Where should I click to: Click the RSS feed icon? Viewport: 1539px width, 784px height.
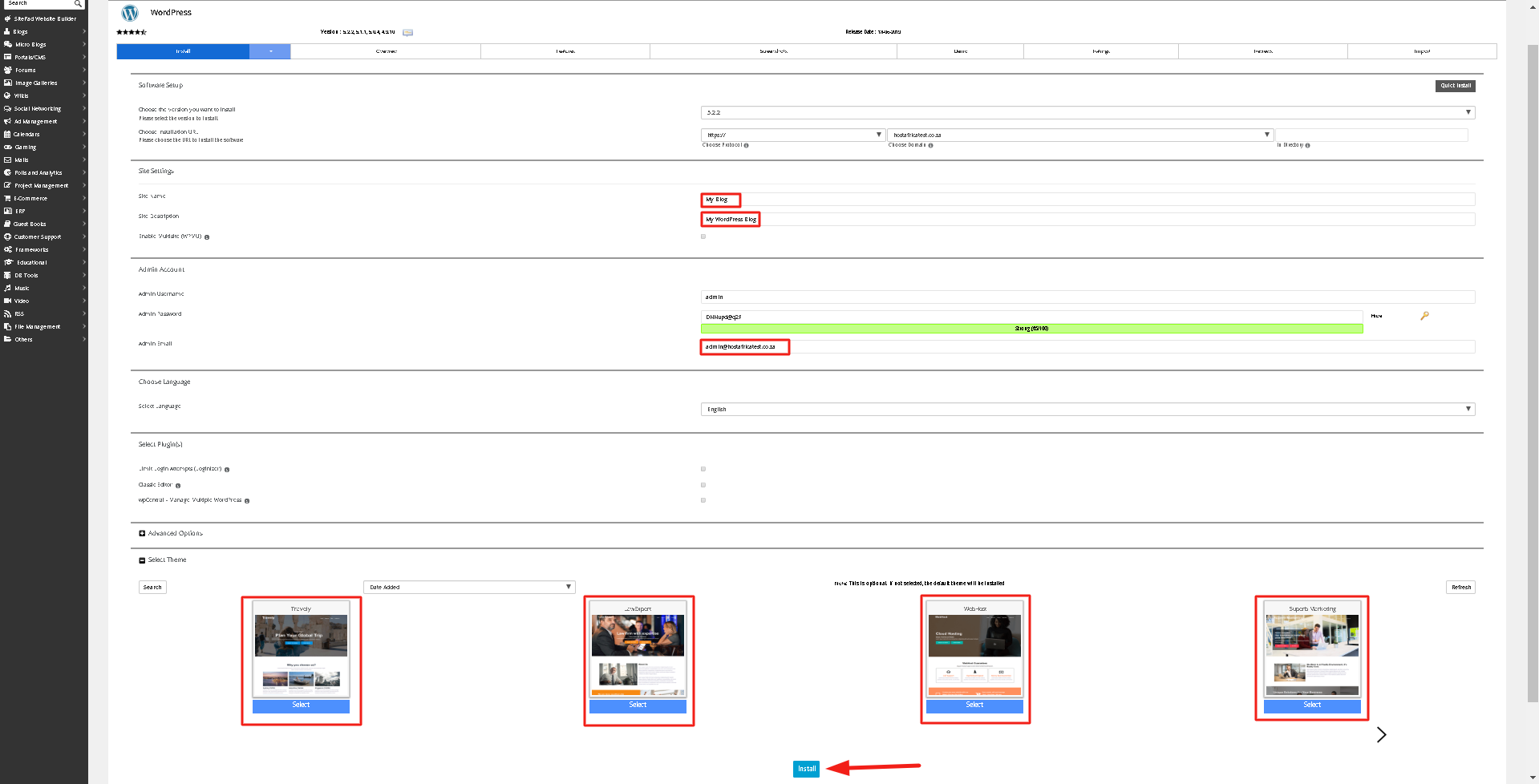pyautogui.click(x=7, y=313)
